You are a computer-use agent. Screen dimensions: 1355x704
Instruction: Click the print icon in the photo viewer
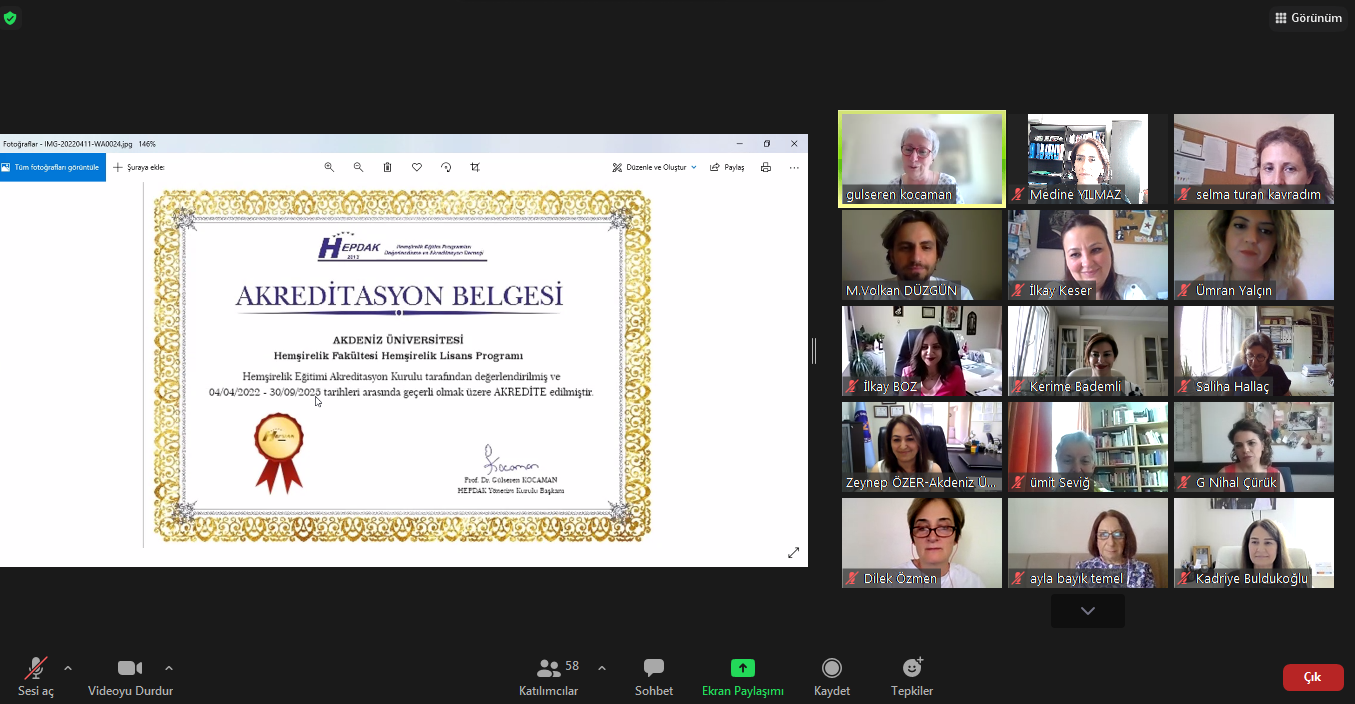coord(766,168)
